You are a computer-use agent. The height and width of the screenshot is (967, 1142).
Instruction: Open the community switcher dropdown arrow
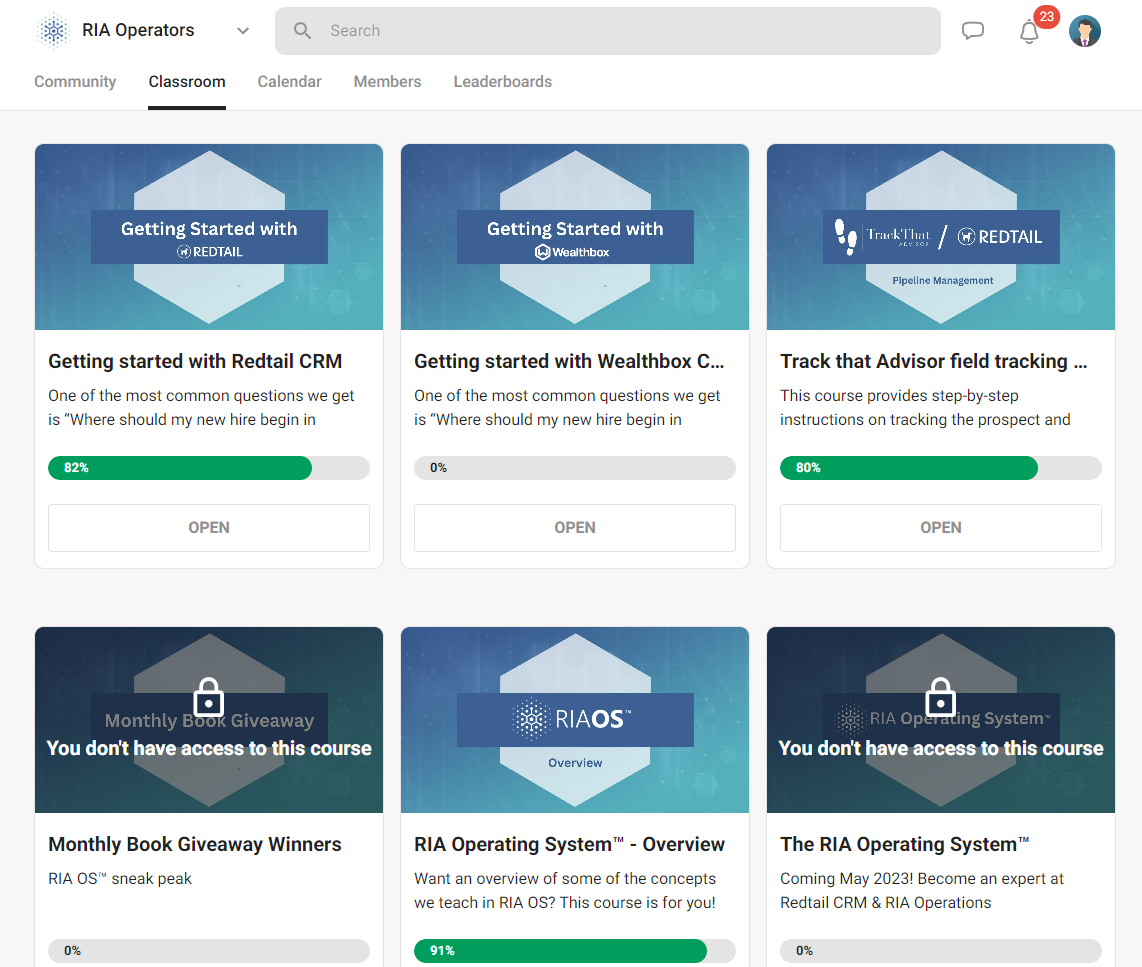tap(242, 30)
